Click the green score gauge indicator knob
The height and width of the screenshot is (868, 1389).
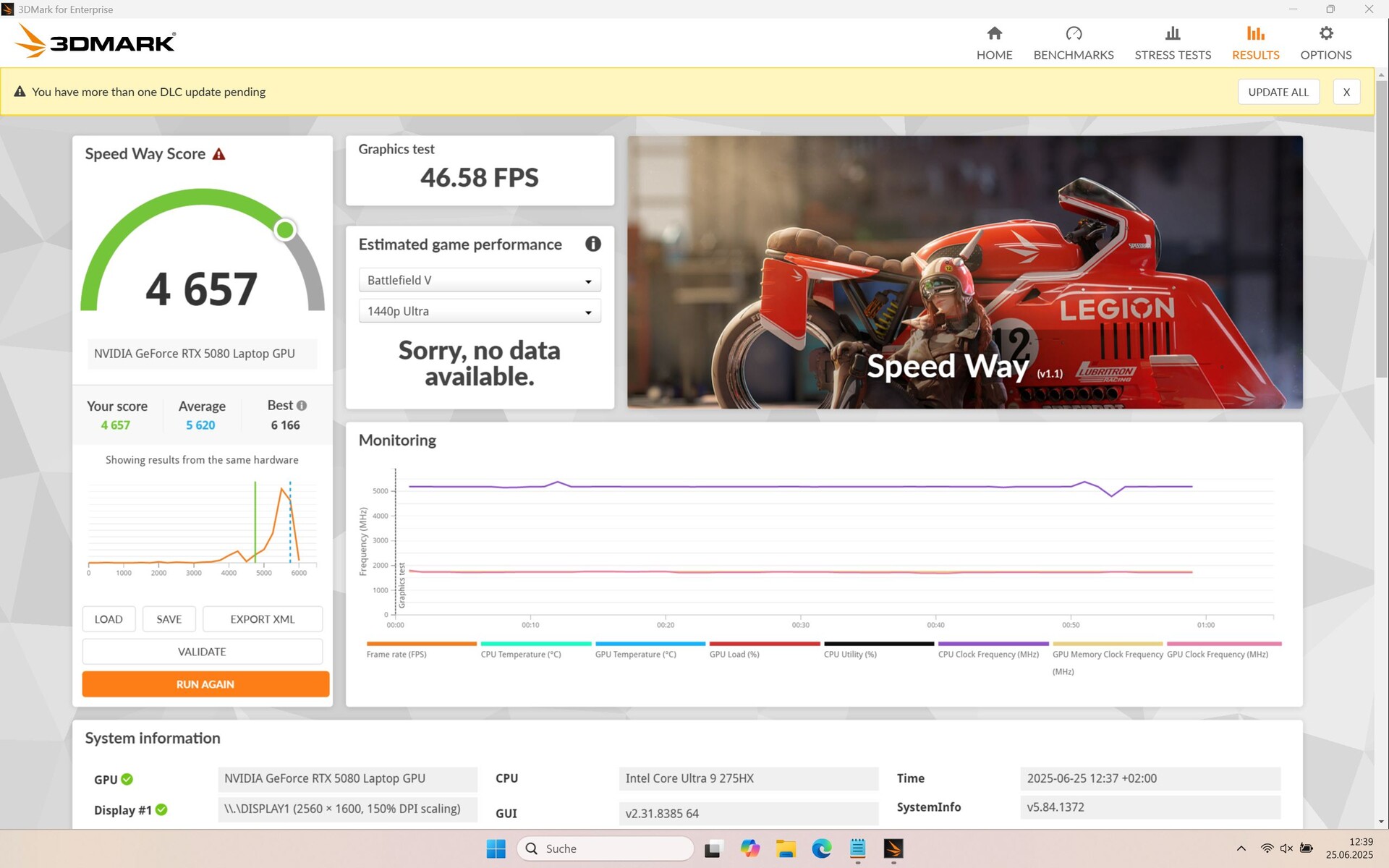tap(285, 230)
